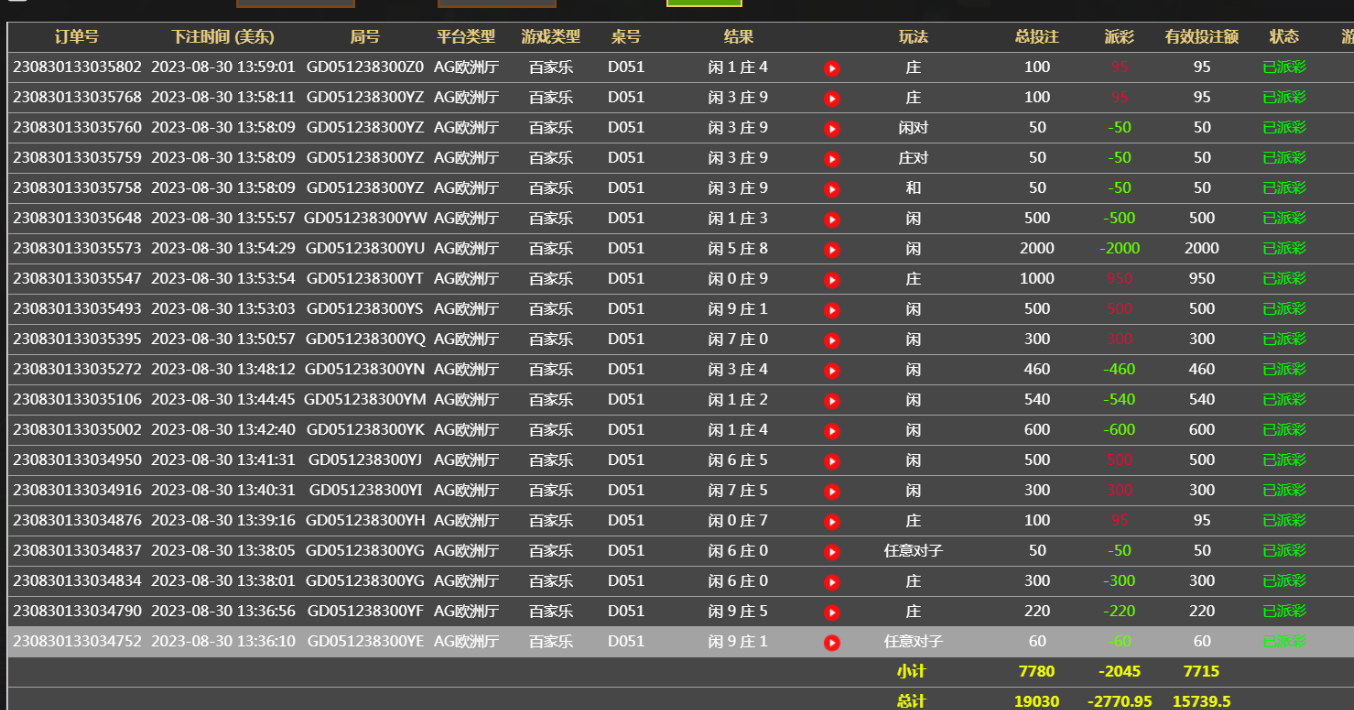Click the payout value -540
This screenshot has height=710, width=1354.
(x=1120, y=399)
